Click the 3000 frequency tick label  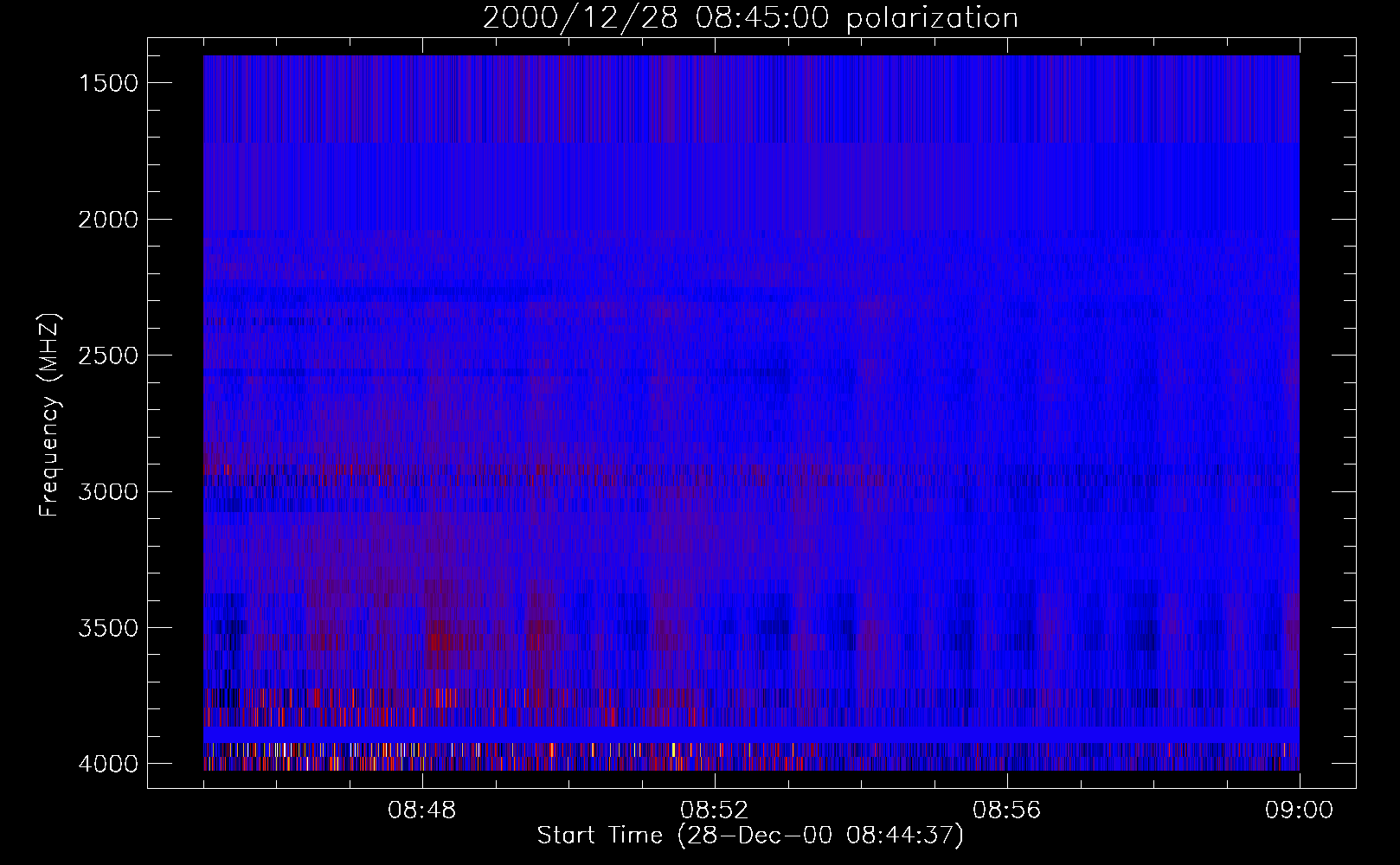point(108,492)
